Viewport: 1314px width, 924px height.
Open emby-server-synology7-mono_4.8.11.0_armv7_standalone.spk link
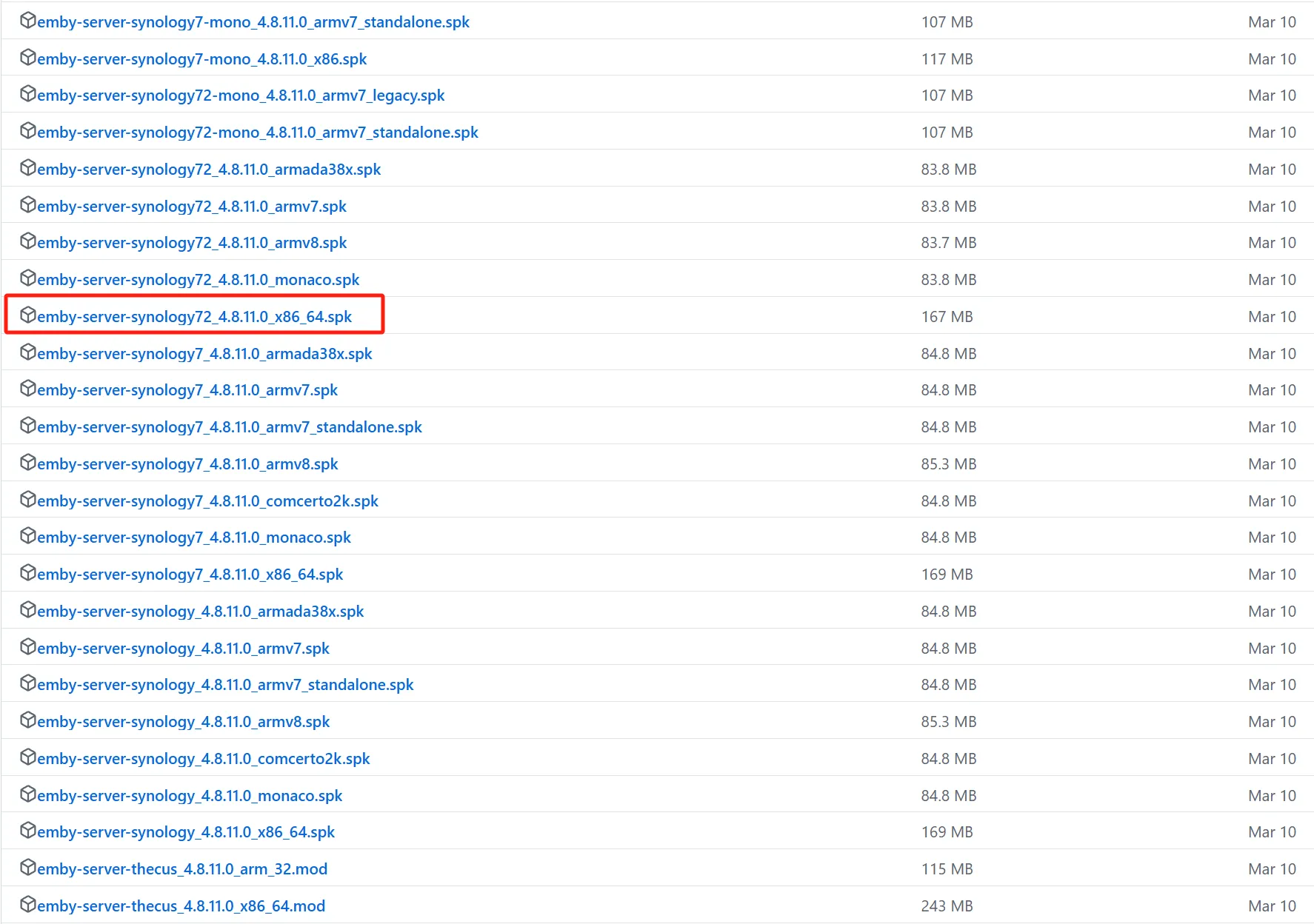pos(253,22)
